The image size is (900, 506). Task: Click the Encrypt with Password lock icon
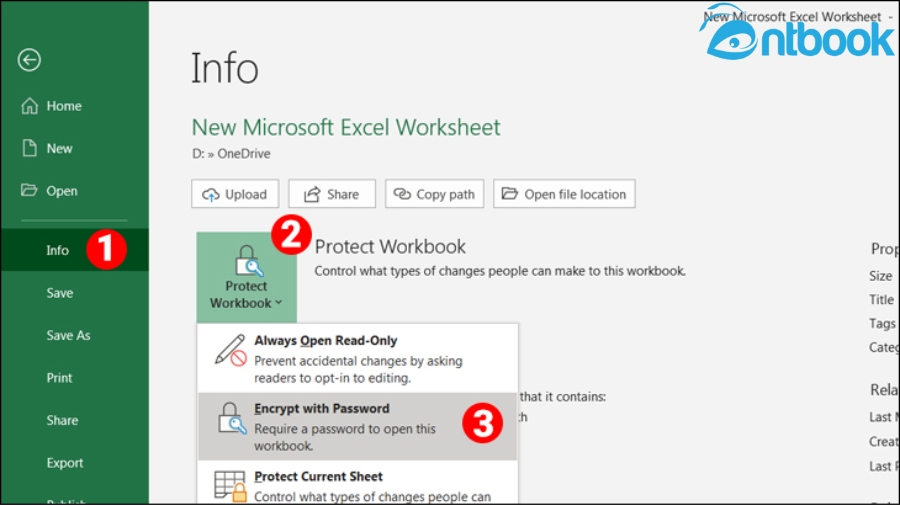pyautogui.click(x=231, y=418)
